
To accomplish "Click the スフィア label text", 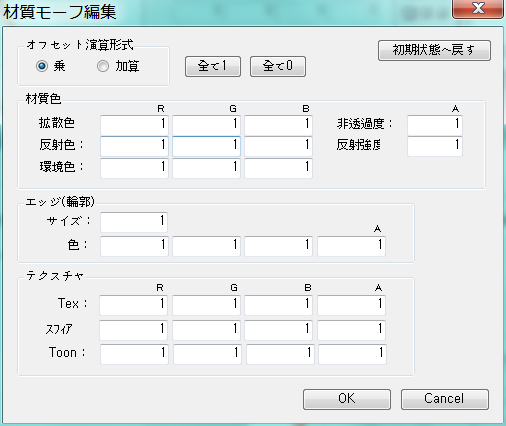I will pyautogui.click(x=58, y=329).
